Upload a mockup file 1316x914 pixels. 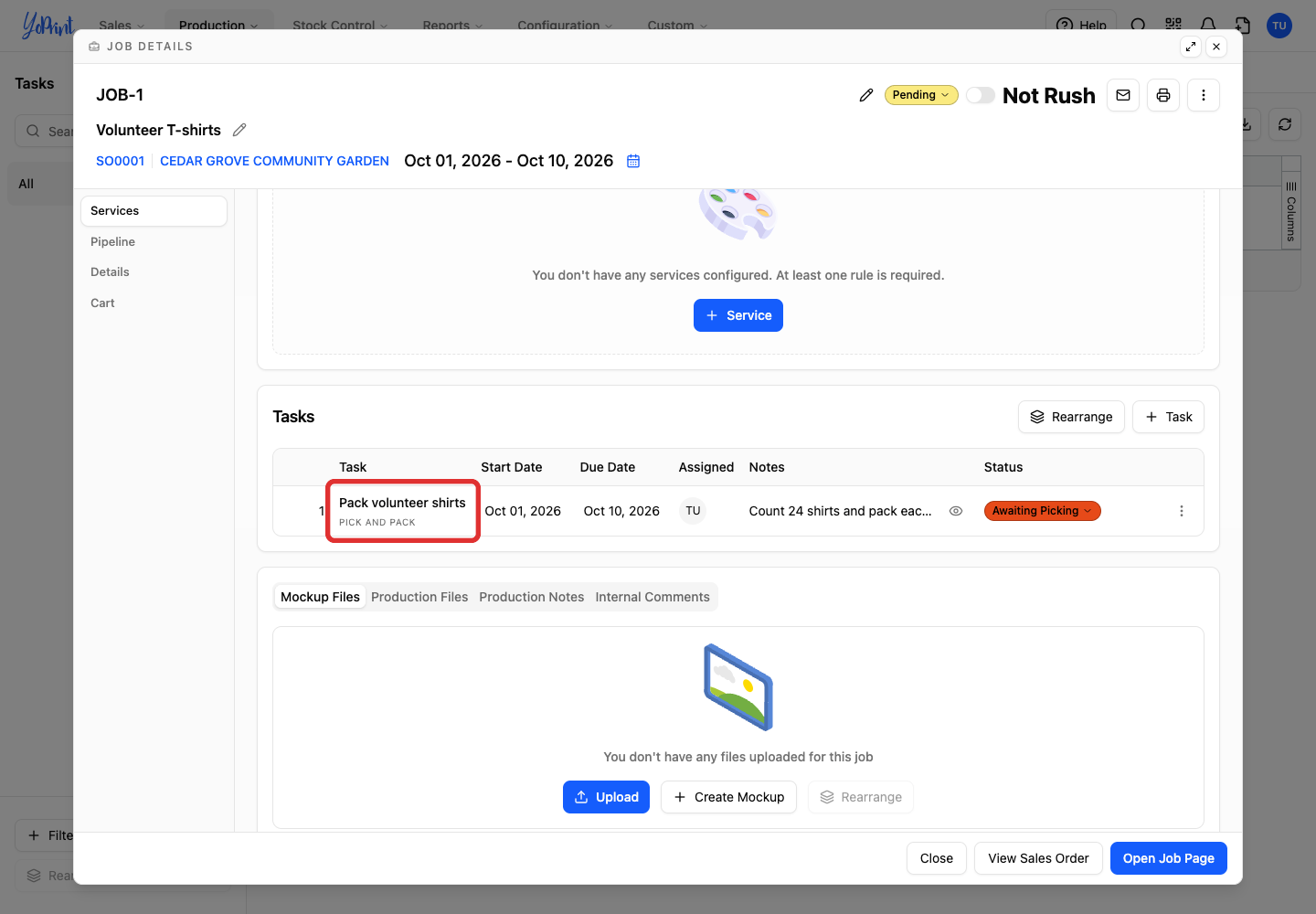[x=606, y=797]
